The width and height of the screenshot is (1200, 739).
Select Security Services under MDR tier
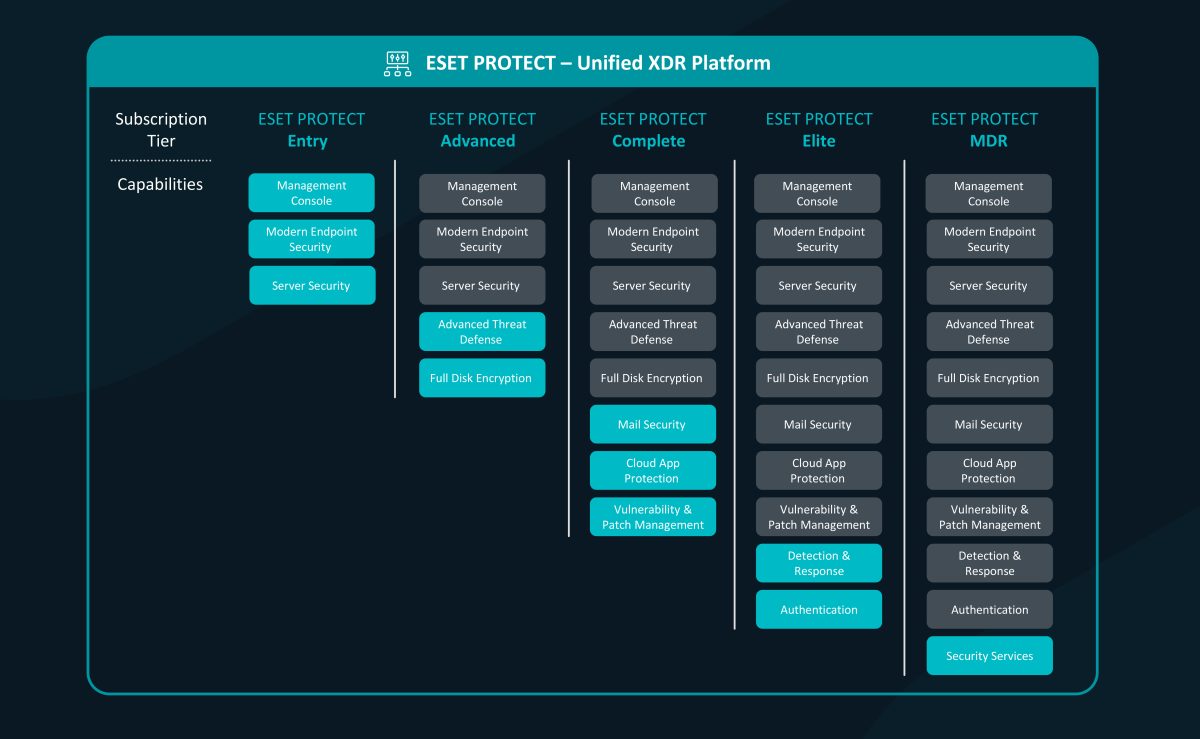tap(989, 655)
